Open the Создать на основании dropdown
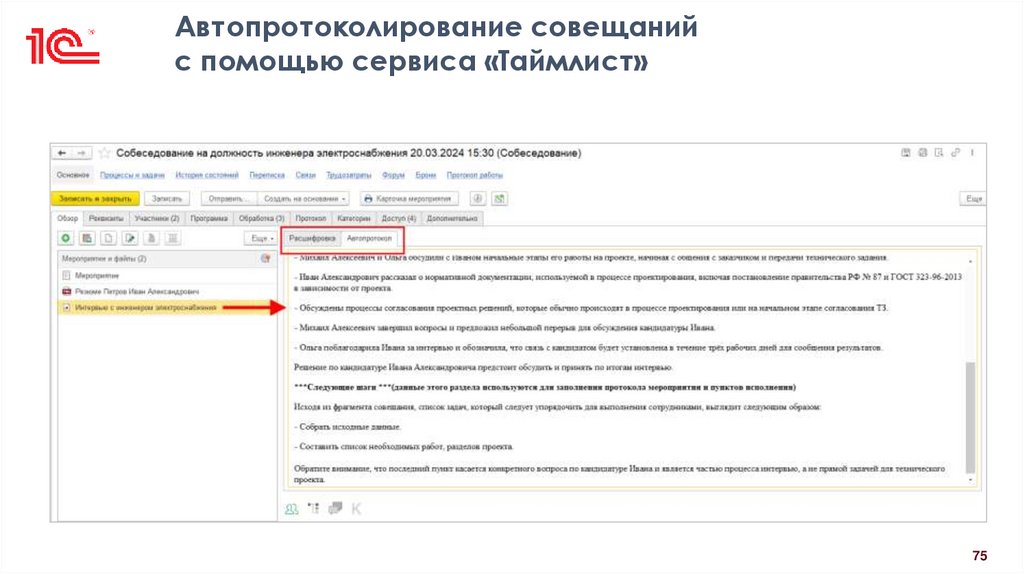 [x=304, y=199]
